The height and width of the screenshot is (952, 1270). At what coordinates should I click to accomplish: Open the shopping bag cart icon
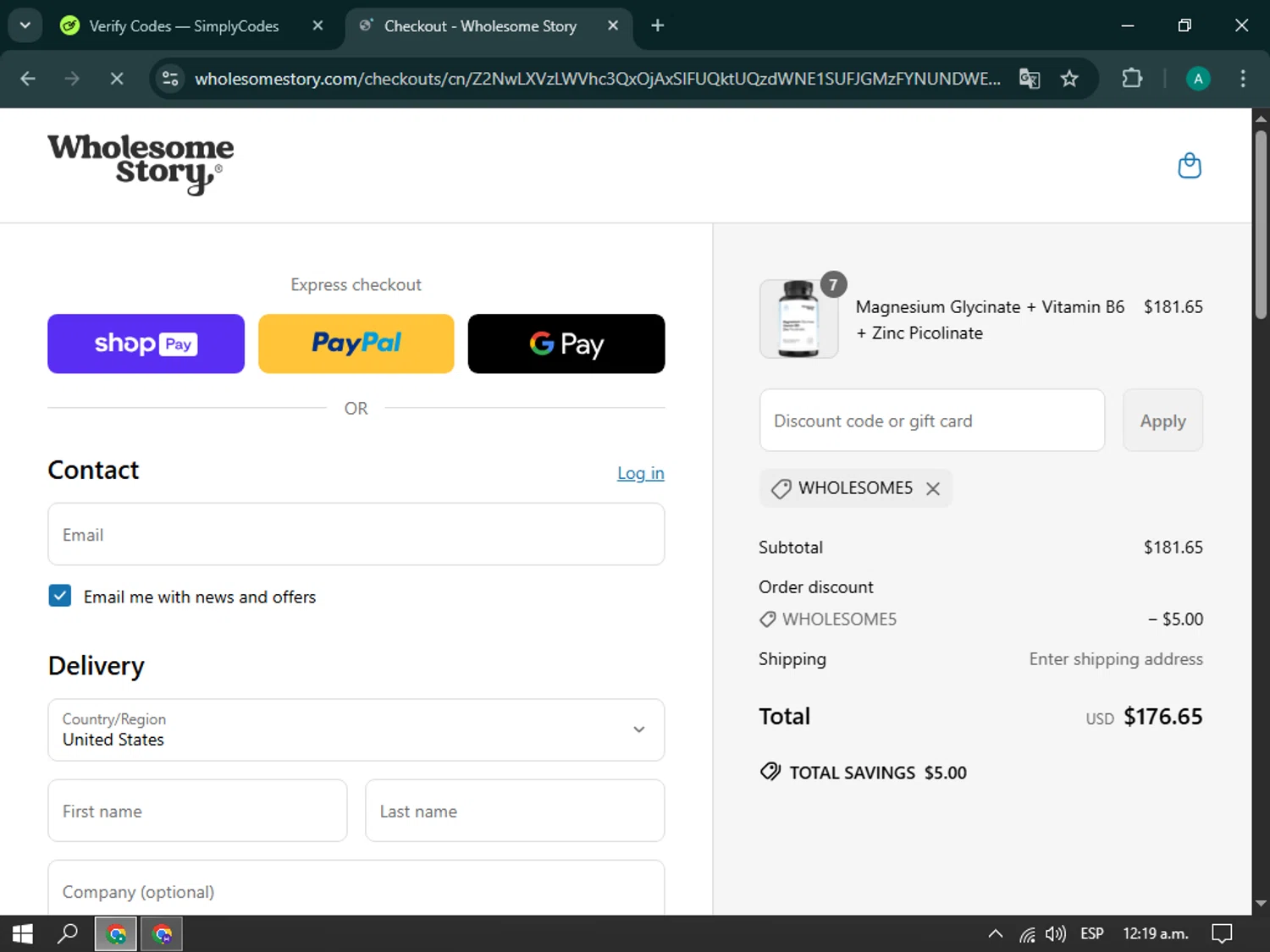1190,165
